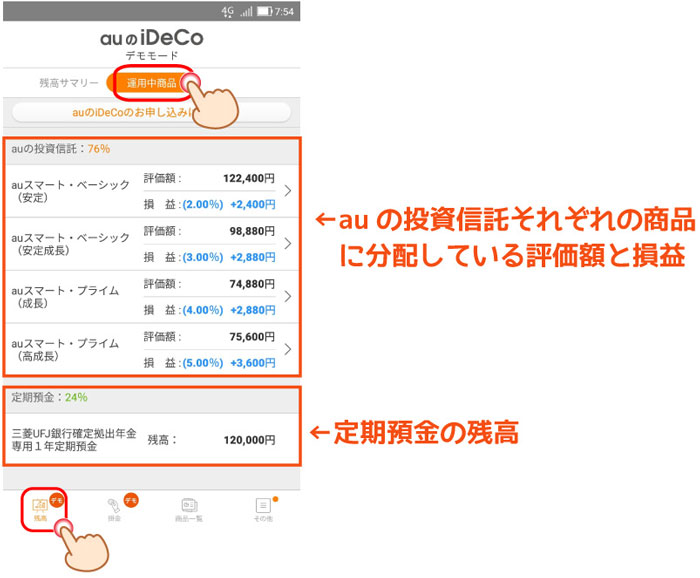
Task: Click the auの投資信託:76% header
Action: (x=61, y=149)
